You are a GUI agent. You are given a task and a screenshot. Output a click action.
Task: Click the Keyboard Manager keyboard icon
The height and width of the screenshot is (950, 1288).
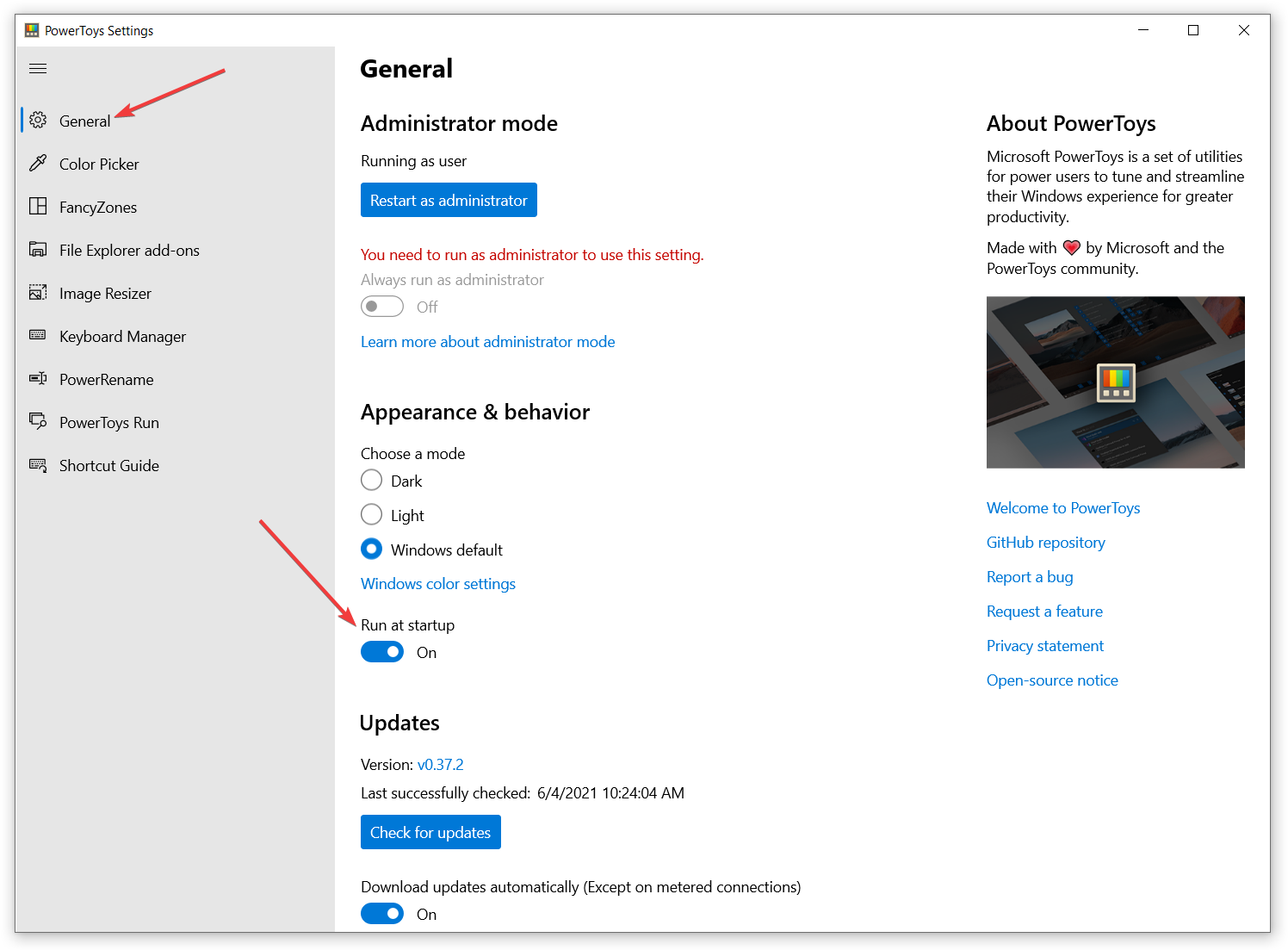pos(38,336)
